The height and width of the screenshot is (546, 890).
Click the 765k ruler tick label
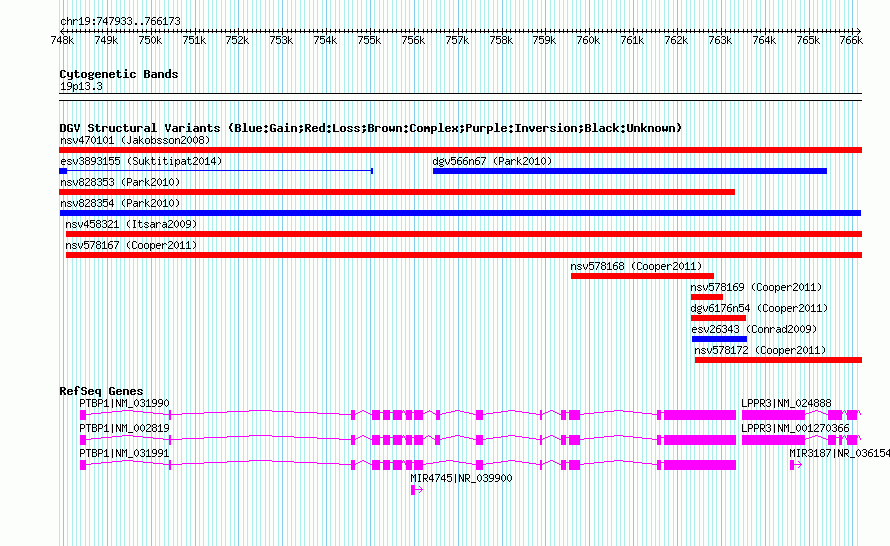point(808,40)
